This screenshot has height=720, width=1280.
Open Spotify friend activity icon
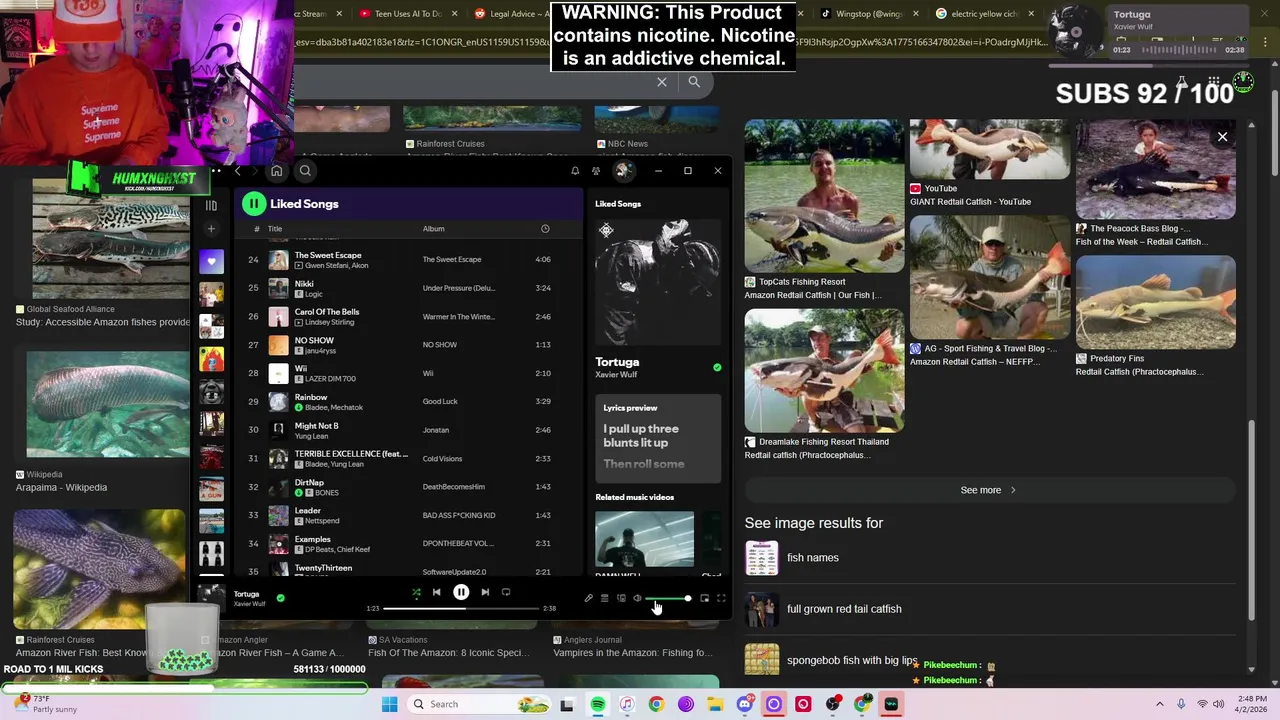tap(596, 171)
